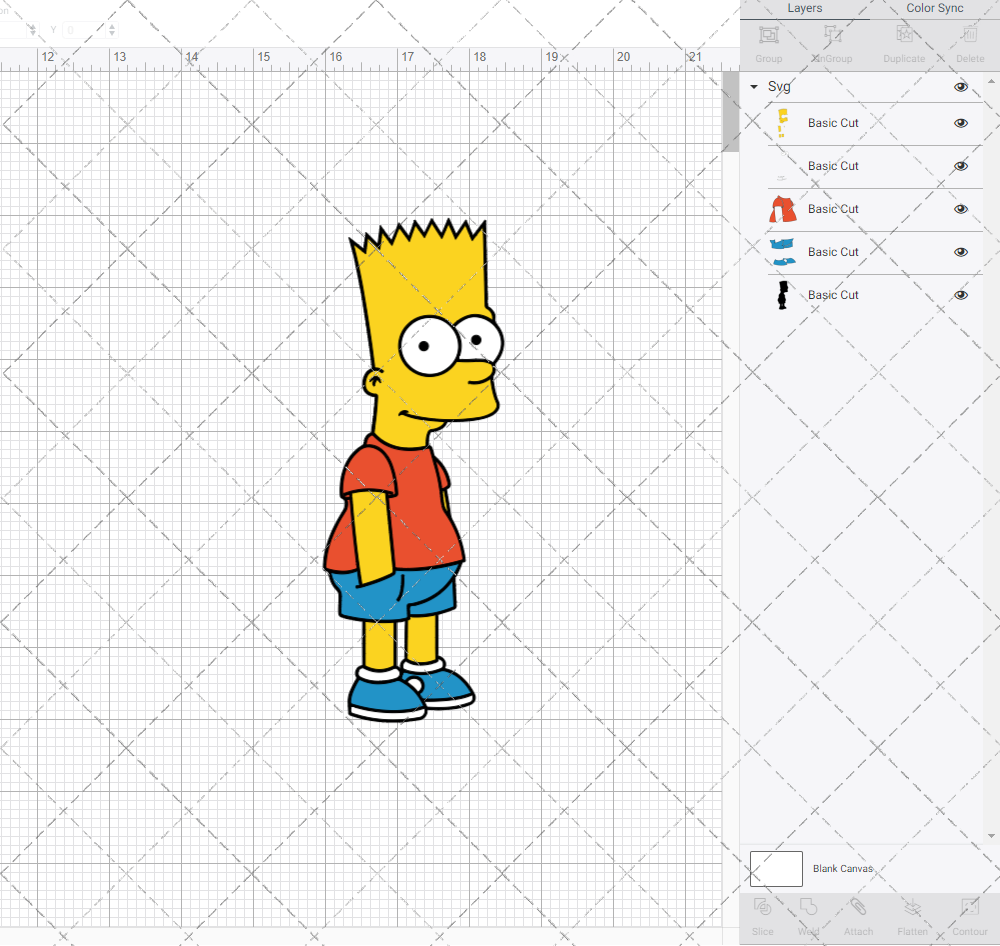The image size is (1000, 946).
Task: Collapse the Svg group
Action: (754, 87)
